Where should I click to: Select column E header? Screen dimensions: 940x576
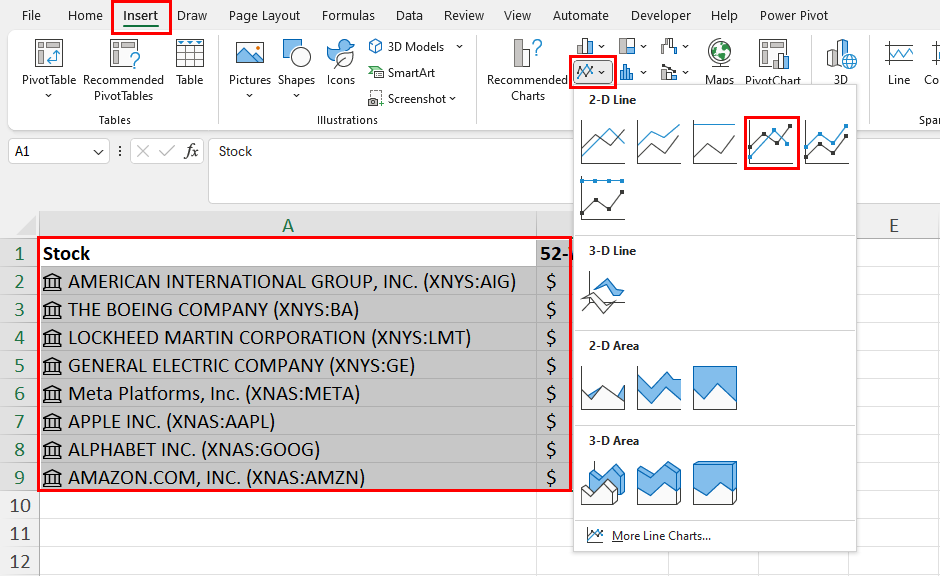click(893, 225)
